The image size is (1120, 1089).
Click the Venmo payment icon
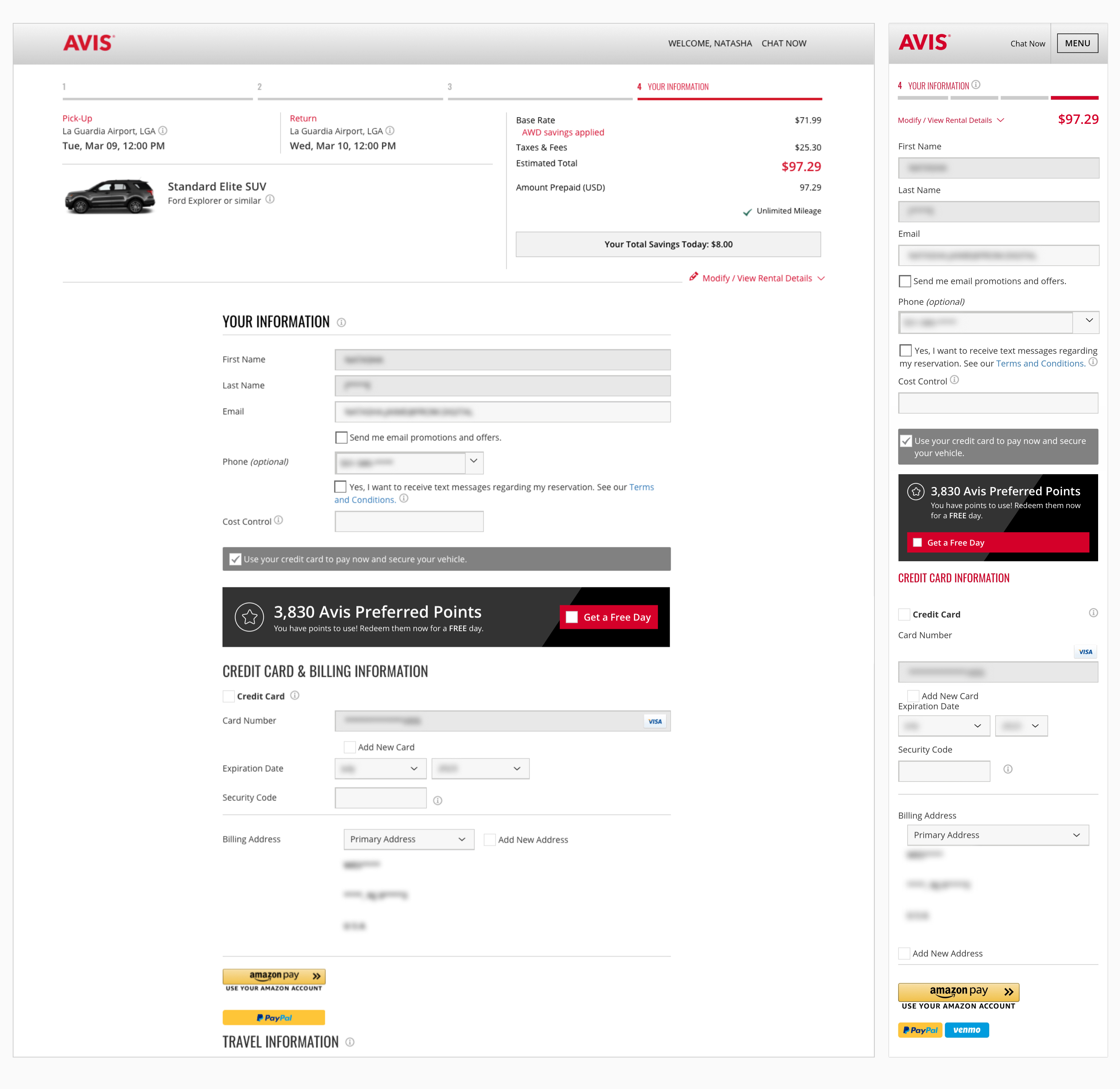966,1030
